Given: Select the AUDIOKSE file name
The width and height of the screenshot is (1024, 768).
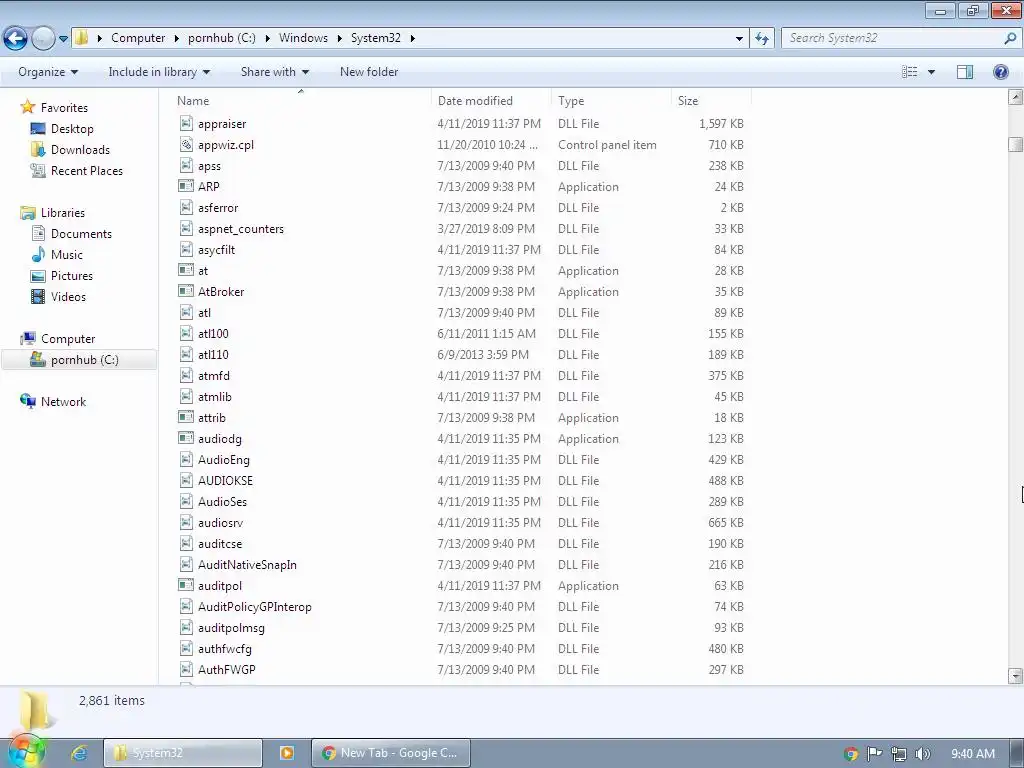Looking at the screenshot, I should tap(225, 481).
